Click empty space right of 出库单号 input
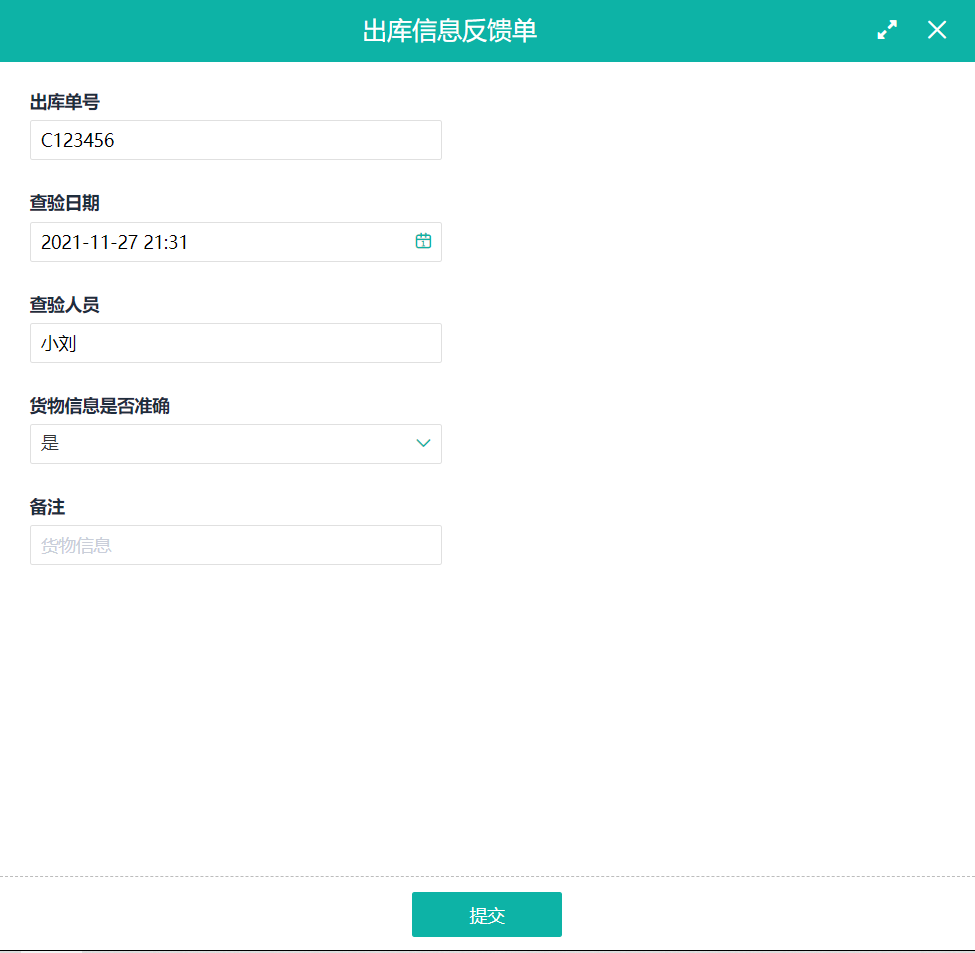This screenshot has height=953, width=975. pos(700,140)
